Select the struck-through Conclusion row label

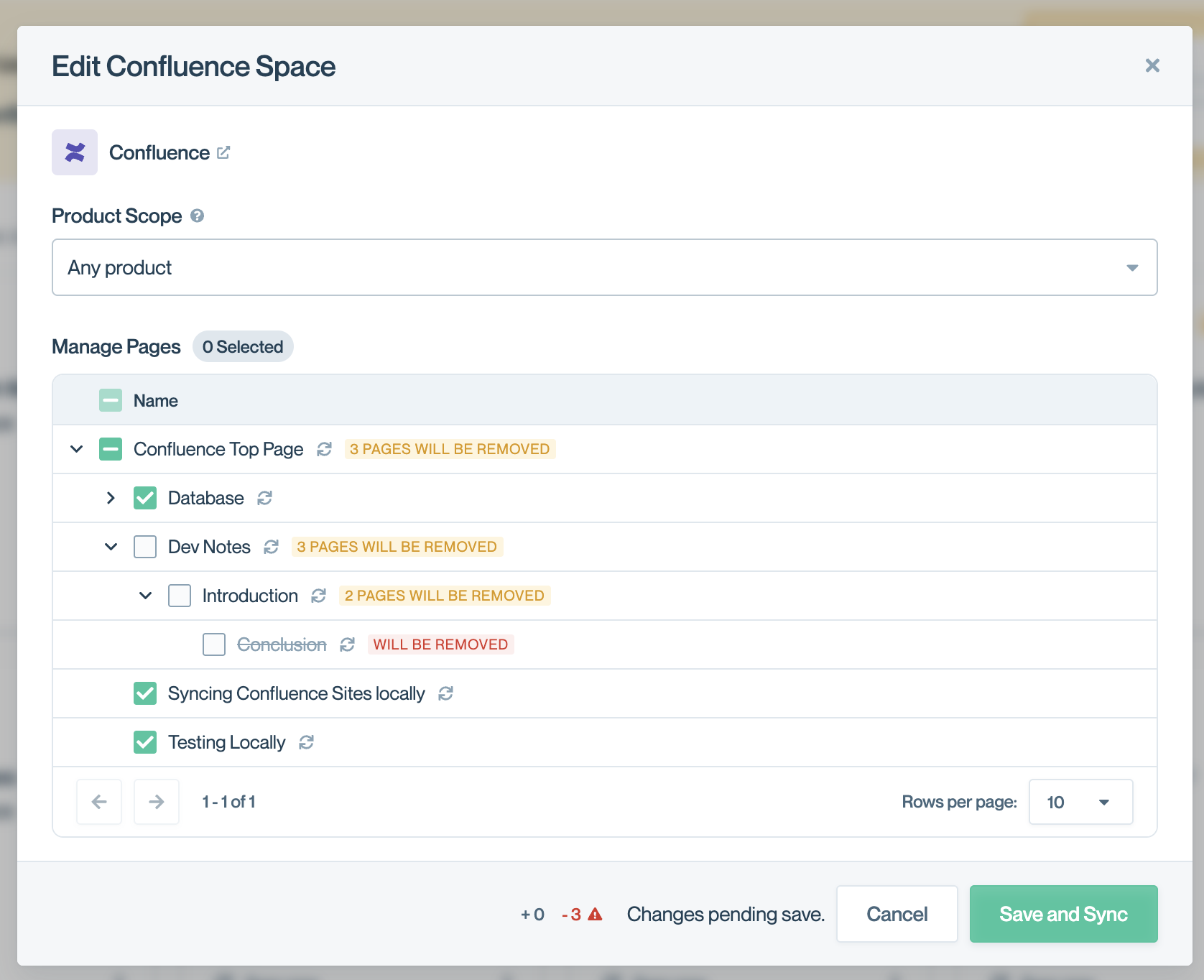pyautogui.click(x=282, y=644)
